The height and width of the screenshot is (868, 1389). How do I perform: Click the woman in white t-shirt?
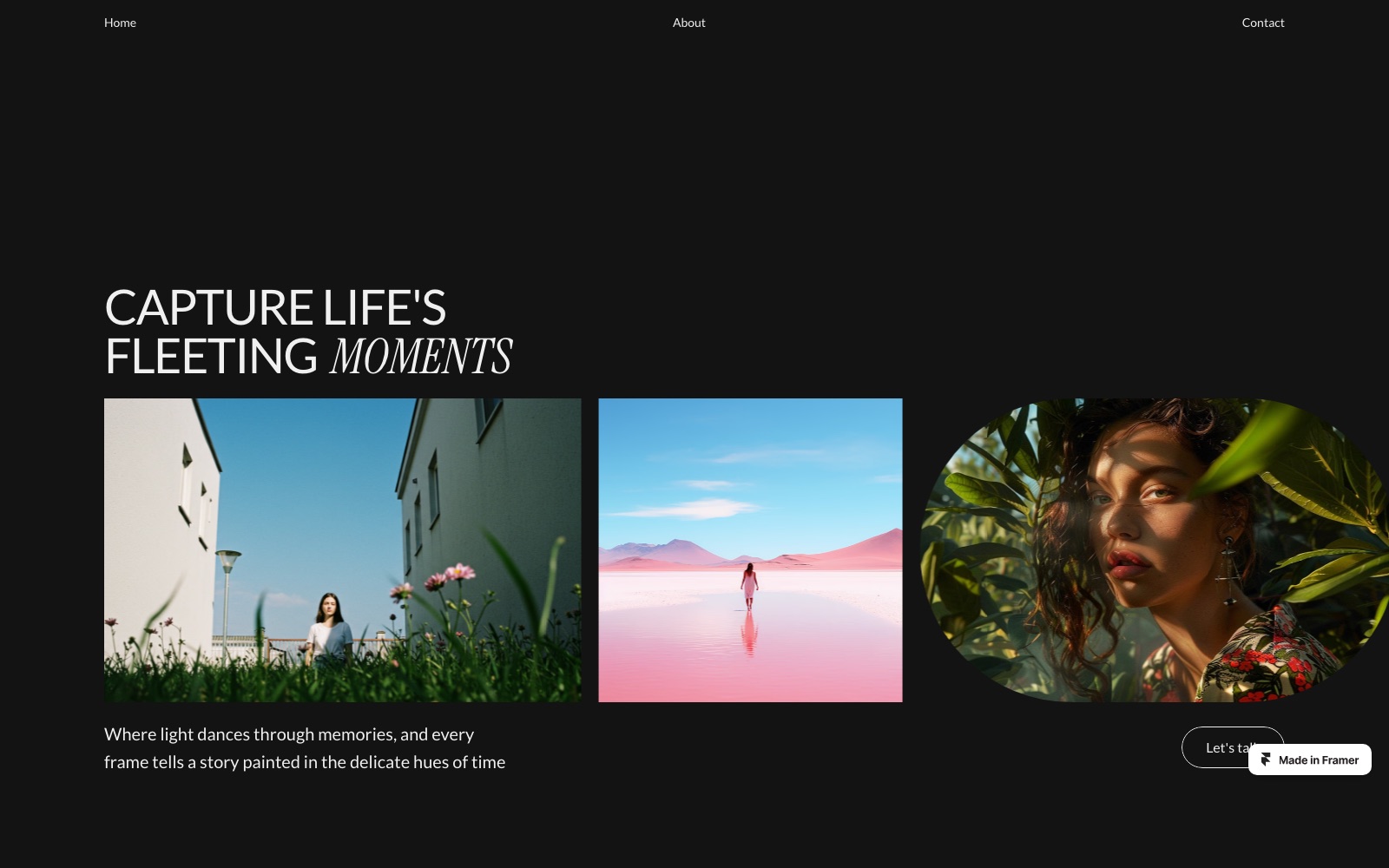coord(329,629)
